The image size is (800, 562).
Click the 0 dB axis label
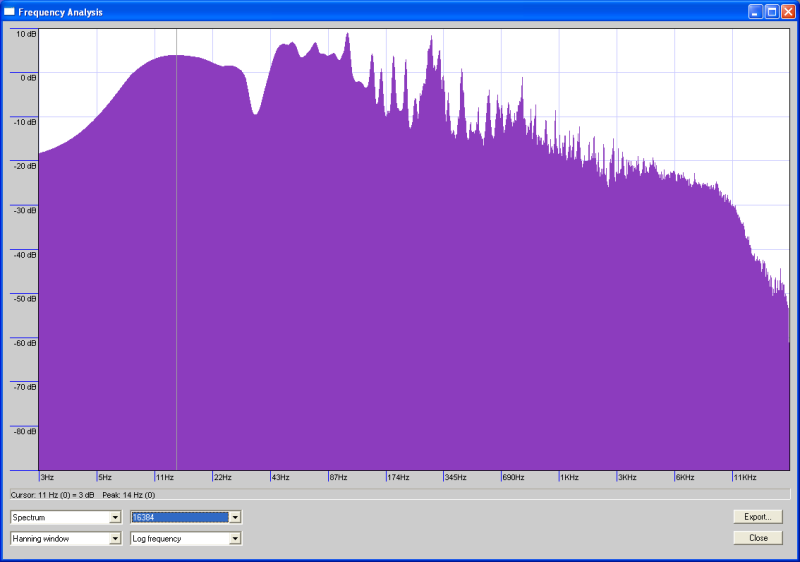(26, 77)
